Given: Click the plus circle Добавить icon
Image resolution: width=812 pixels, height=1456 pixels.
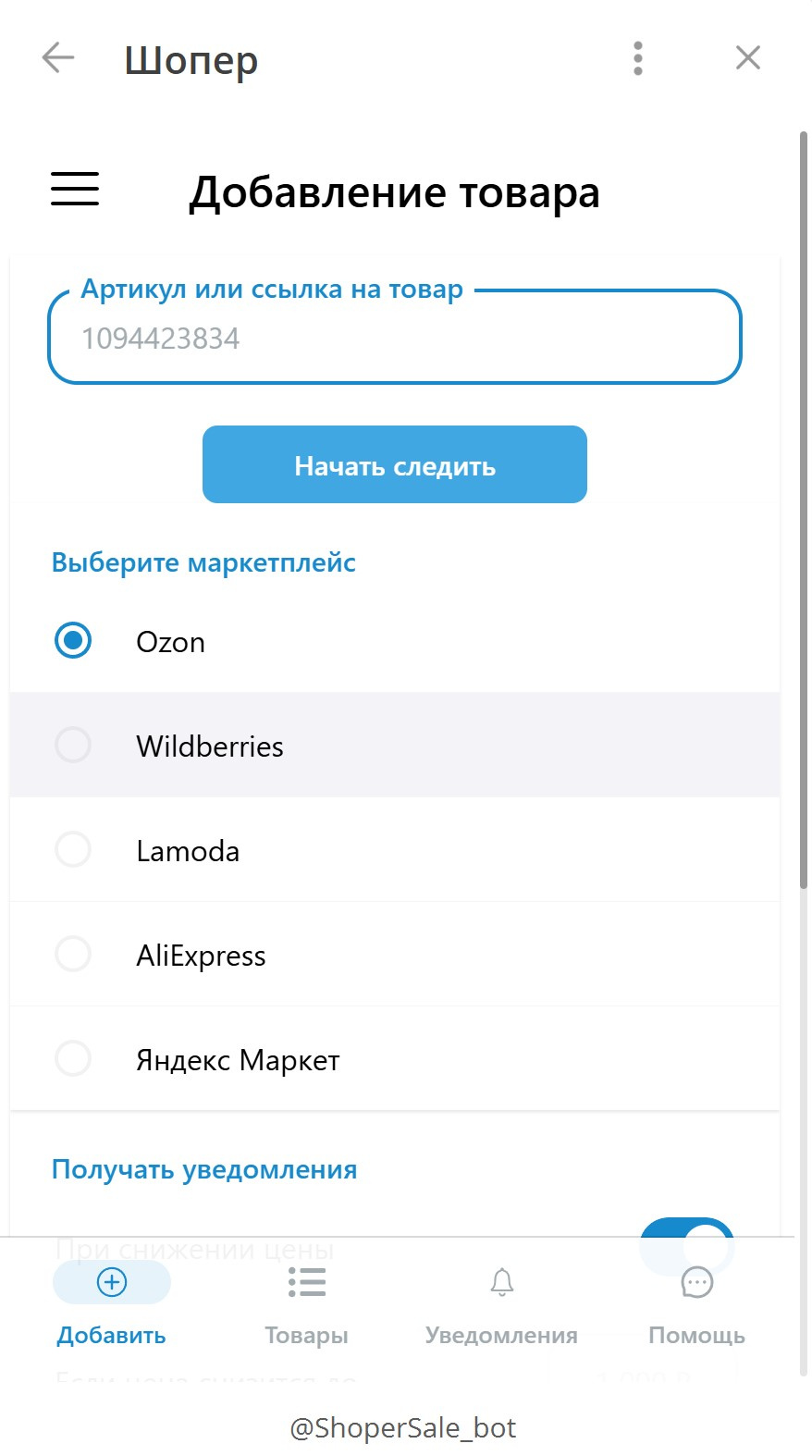Looking at the screenshot, I should point(112,1282).
